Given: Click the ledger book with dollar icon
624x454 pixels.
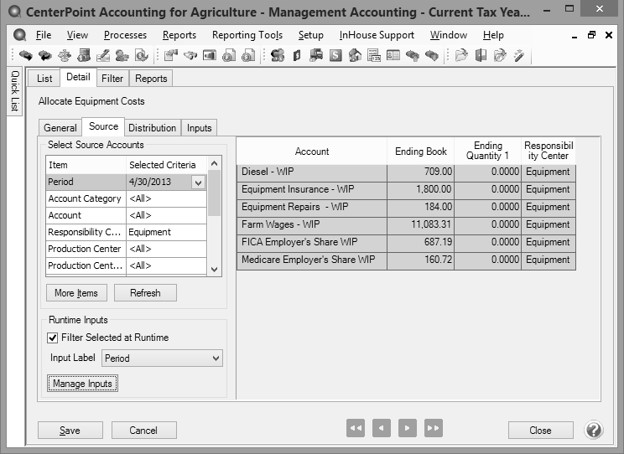Looking at the screenshot, I should (x=296, y=55).
